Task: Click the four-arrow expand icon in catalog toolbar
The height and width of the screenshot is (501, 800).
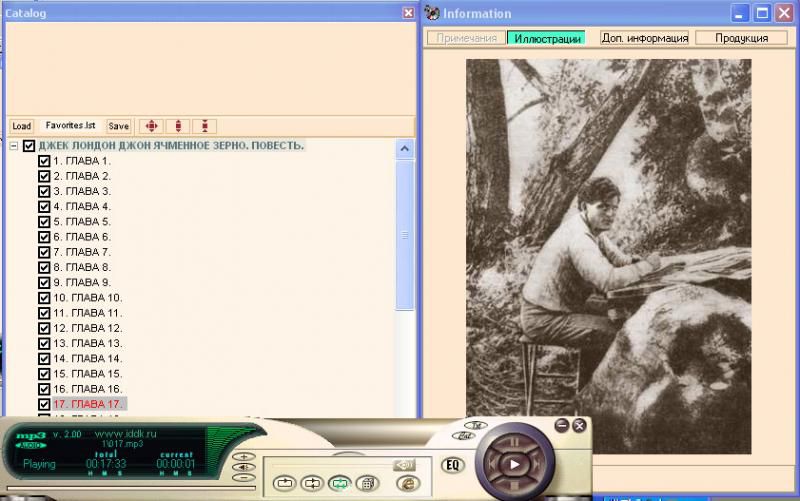Action: pyautogui.click(x=150, y=126)
